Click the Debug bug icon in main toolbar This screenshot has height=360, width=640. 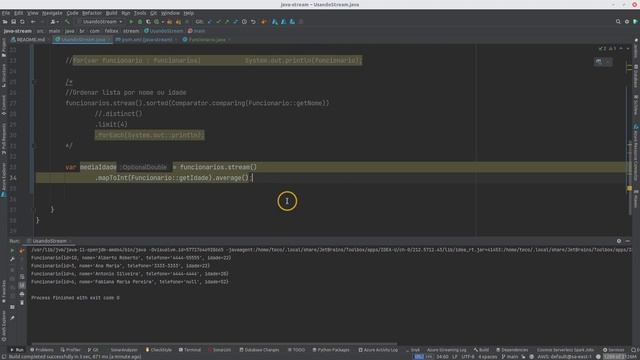[140, 22]
